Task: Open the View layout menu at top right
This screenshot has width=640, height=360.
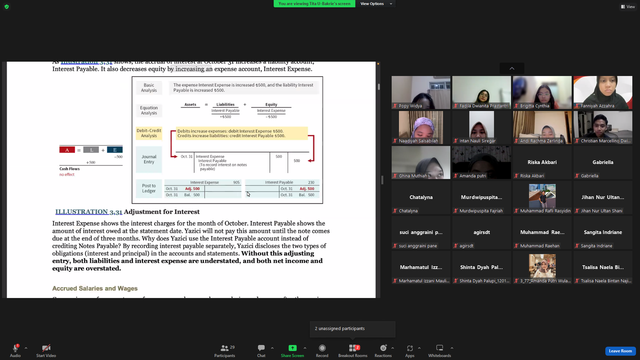Action: click(x=628, y=7)
